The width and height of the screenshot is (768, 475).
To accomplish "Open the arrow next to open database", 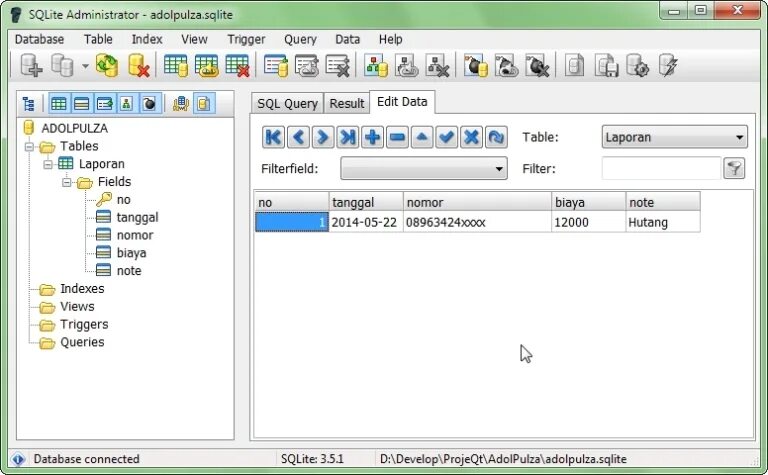I will [x=85, y=66].
